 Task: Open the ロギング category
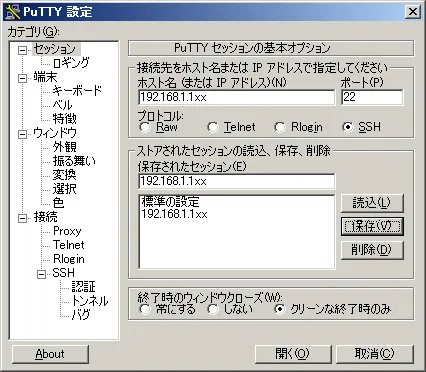pos(71,63)
